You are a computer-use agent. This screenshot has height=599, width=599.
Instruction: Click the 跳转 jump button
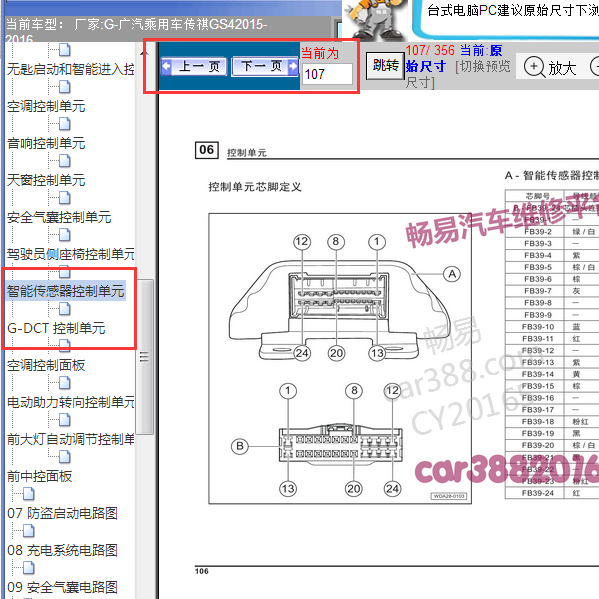385,66
